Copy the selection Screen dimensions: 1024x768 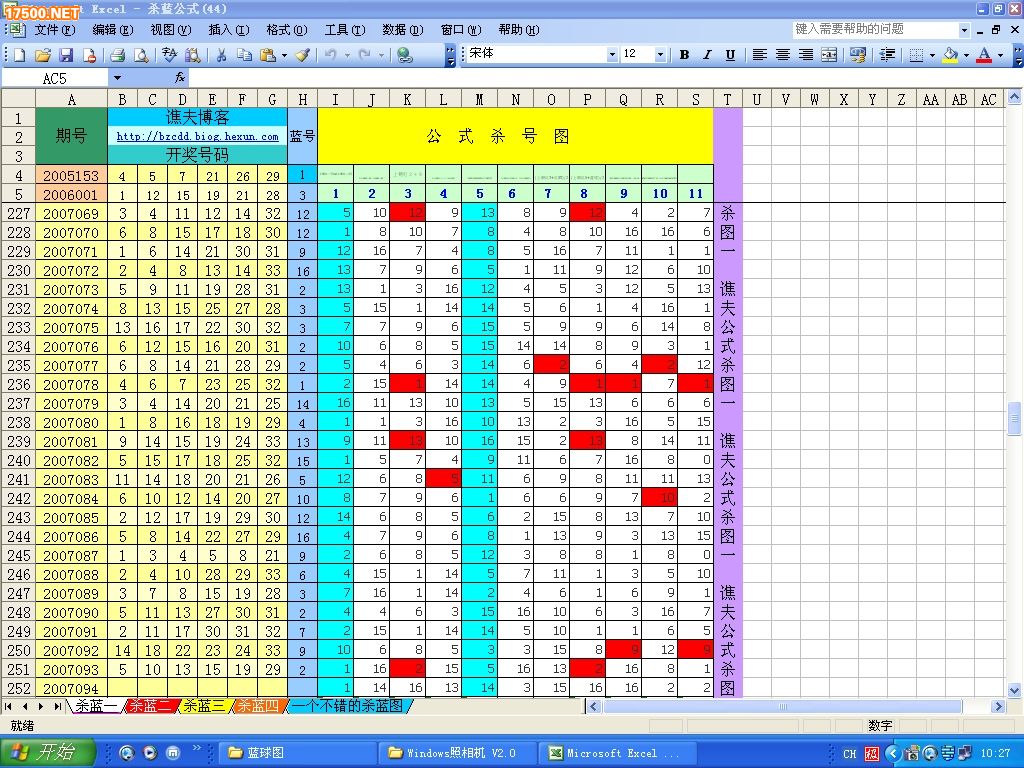click(244, 56)
